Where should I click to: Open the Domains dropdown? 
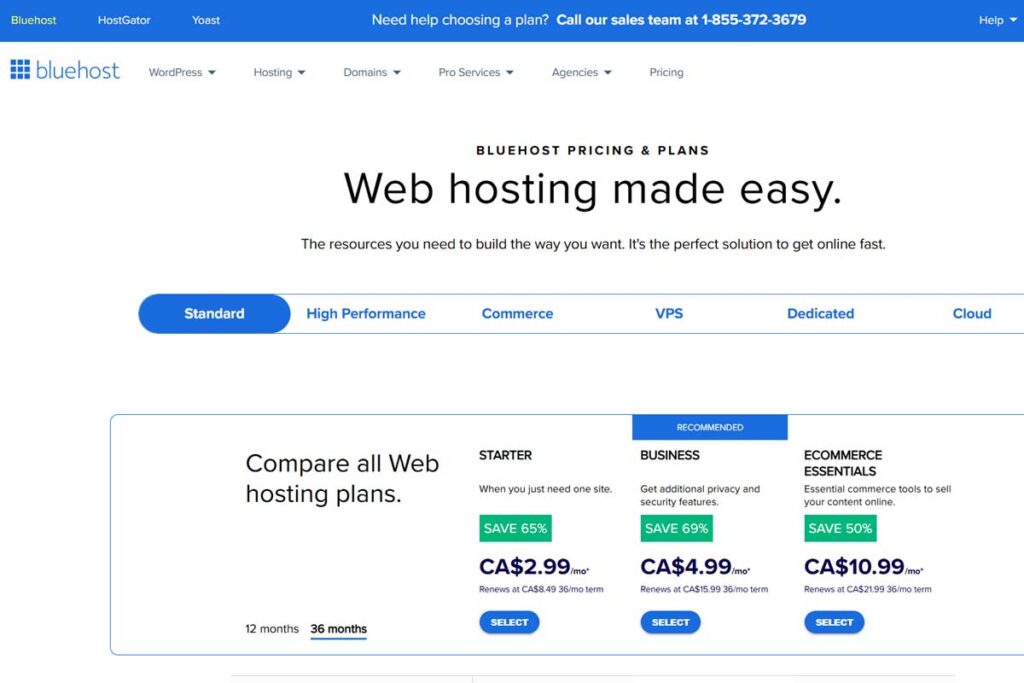point(371,72)
